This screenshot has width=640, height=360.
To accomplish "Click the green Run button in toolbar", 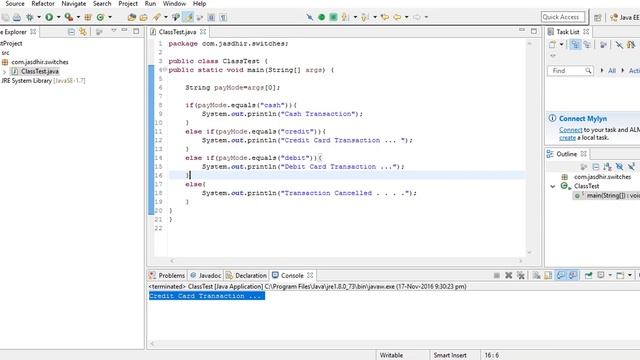I will click(x=49, y=17).
